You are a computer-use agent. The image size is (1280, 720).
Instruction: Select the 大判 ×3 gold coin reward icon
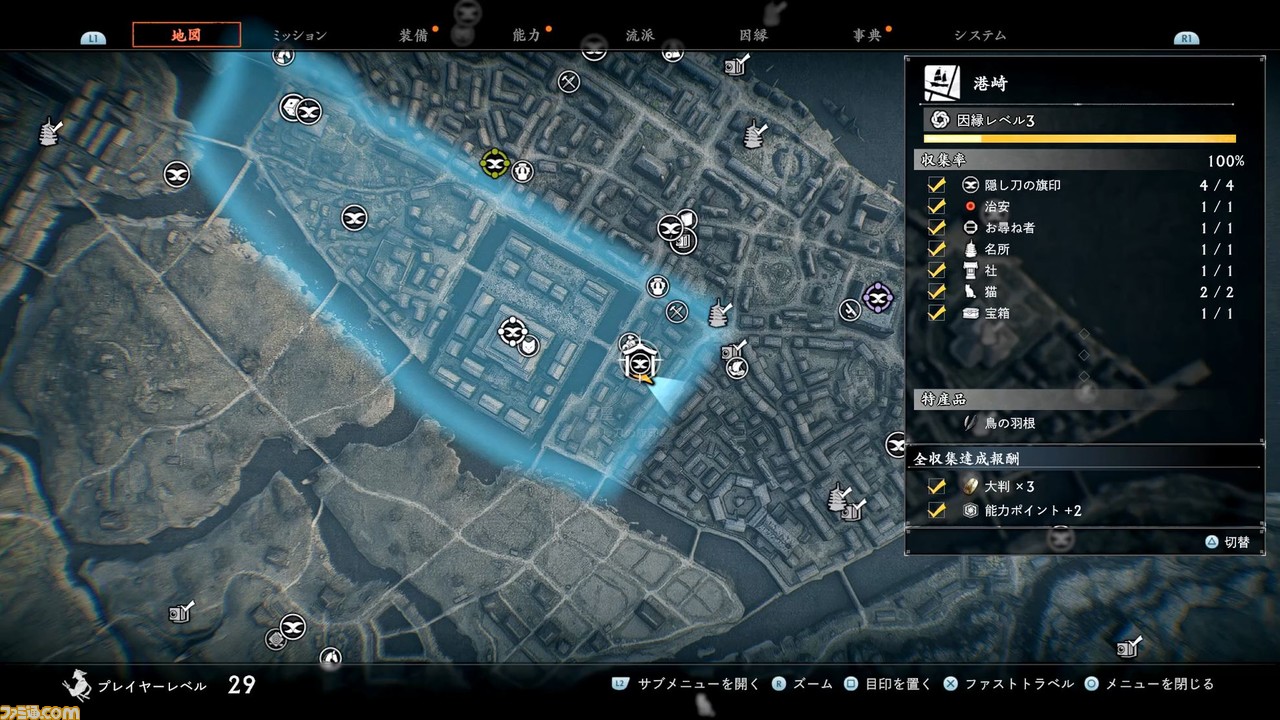970,486
